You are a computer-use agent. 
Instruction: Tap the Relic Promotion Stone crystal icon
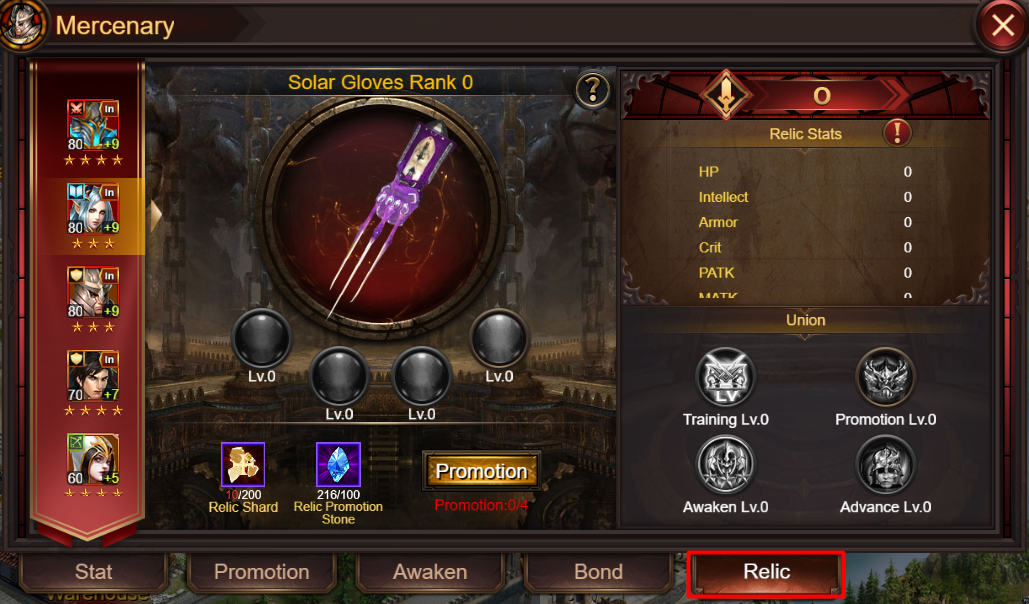tap(338, 464)
